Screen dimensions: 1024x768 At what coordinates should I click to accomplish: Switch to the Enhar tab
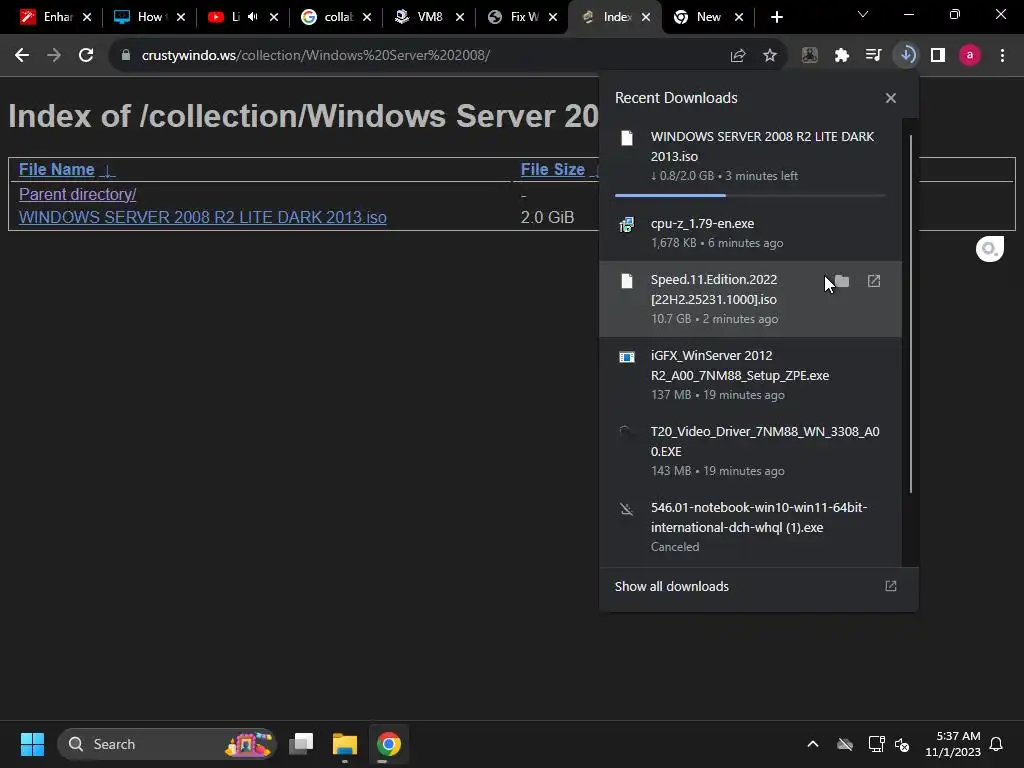click(56, 17)
